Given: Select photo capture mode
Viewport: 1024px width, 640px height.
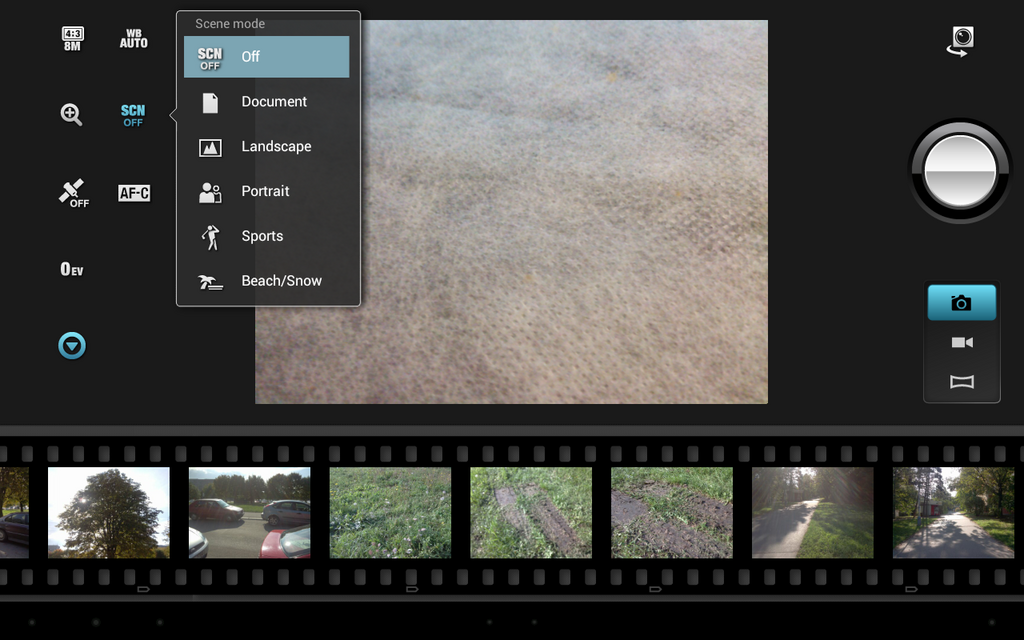Looking at the screenshot, I should [x=961, y=303].
